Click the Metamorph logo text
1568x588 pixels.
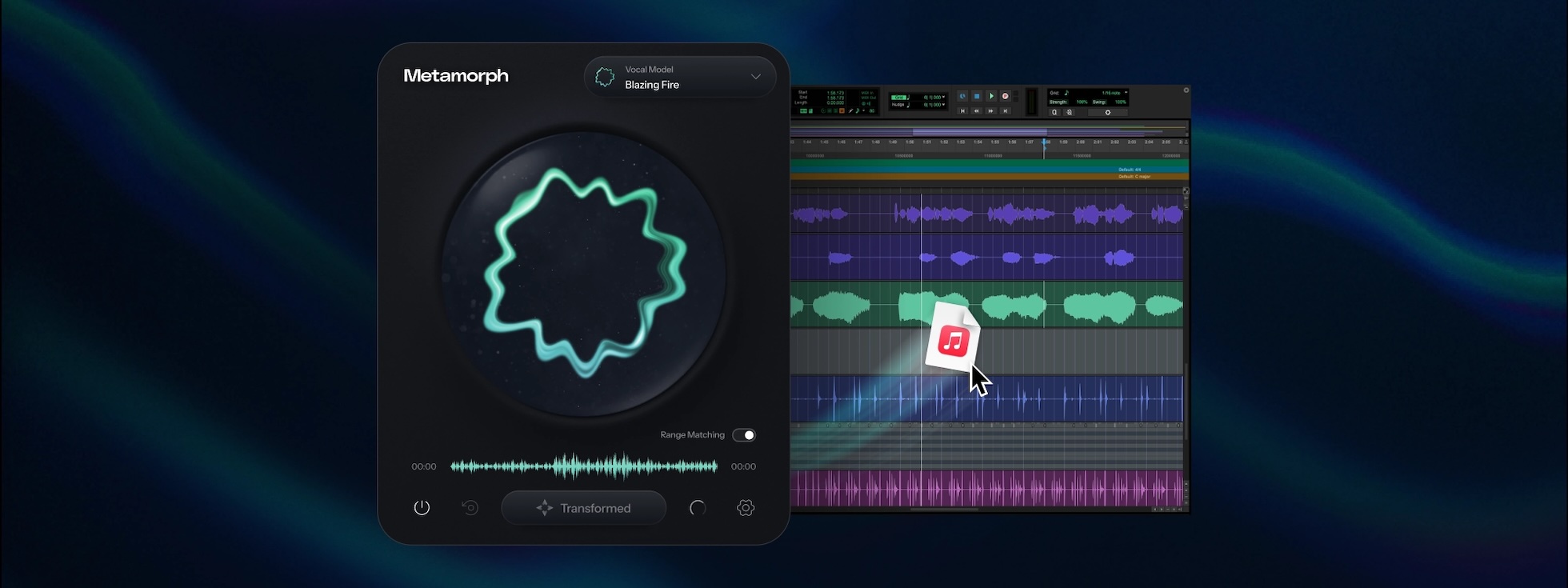coord(456,76)
